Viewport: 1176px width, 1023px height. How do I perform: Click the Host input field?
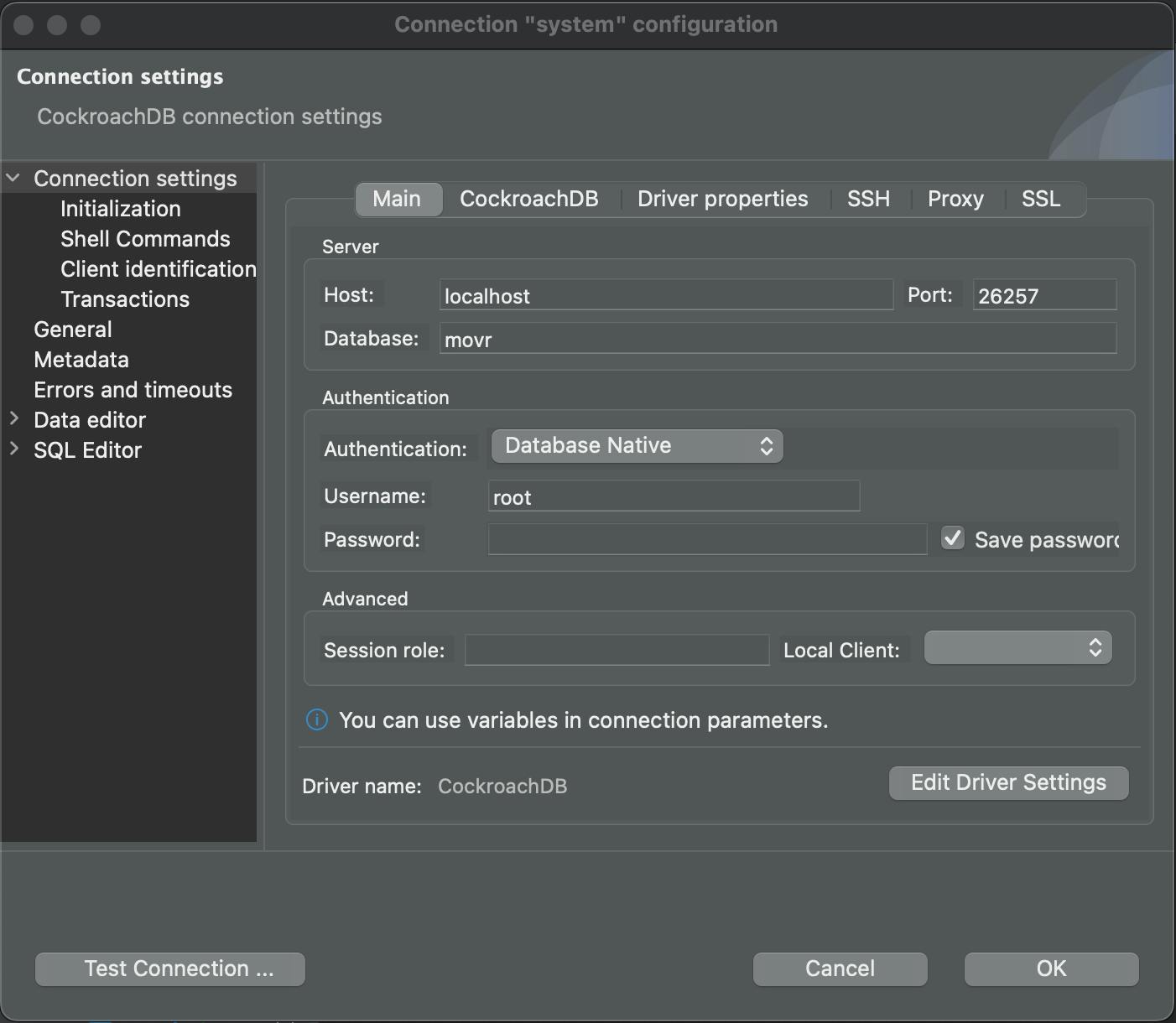(665, 295)
